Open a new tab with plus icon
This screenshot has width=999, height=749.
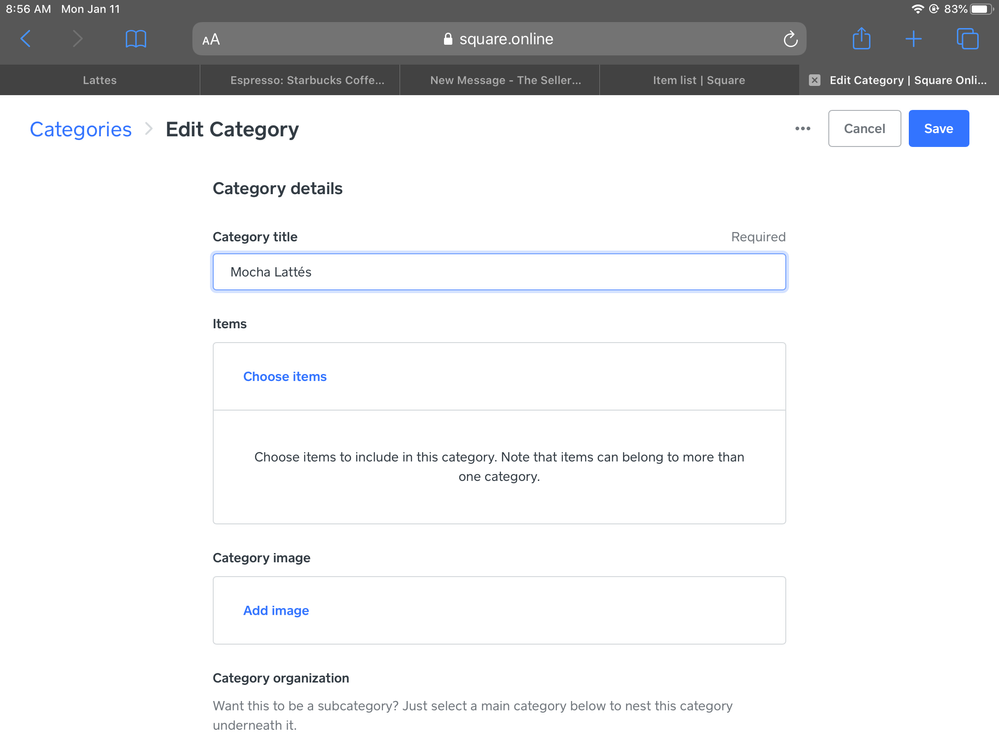pyautogui.click(x=913, y=39)
